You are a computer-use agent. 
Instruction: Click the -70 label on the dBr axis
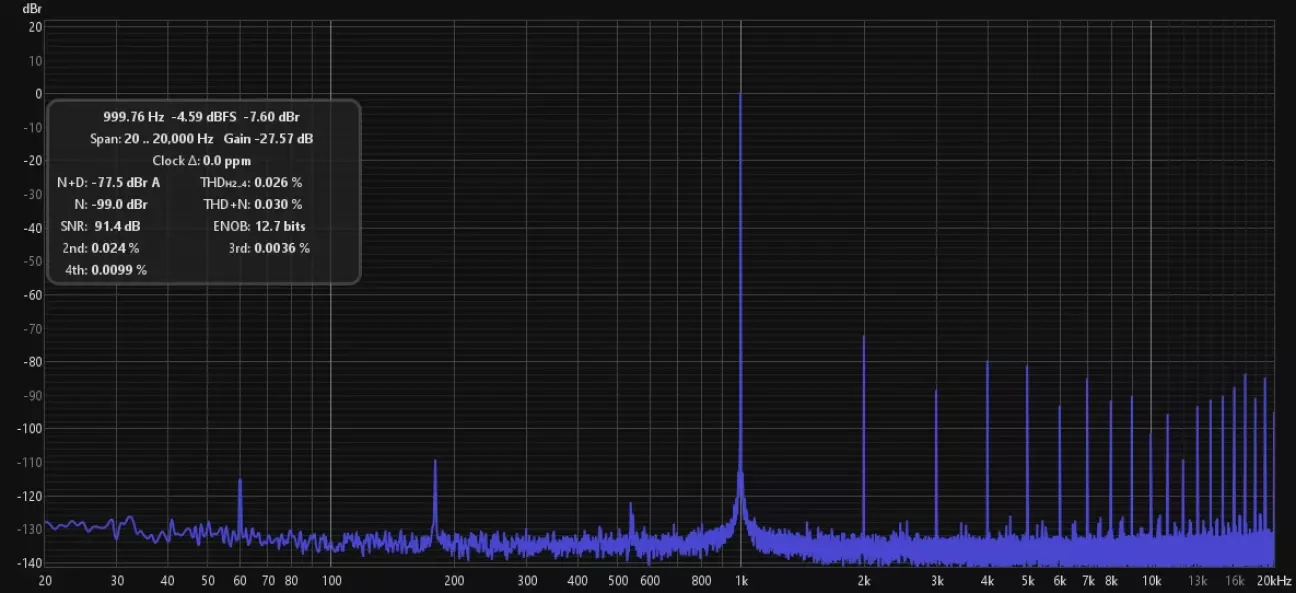[x=32, y=328]
